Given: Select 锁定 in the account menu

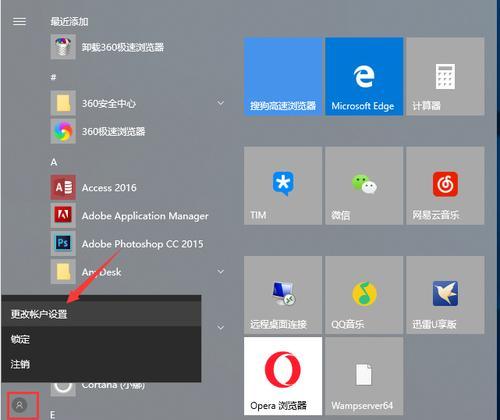Looking at the screenshot, I should click(x=101, y=339).
